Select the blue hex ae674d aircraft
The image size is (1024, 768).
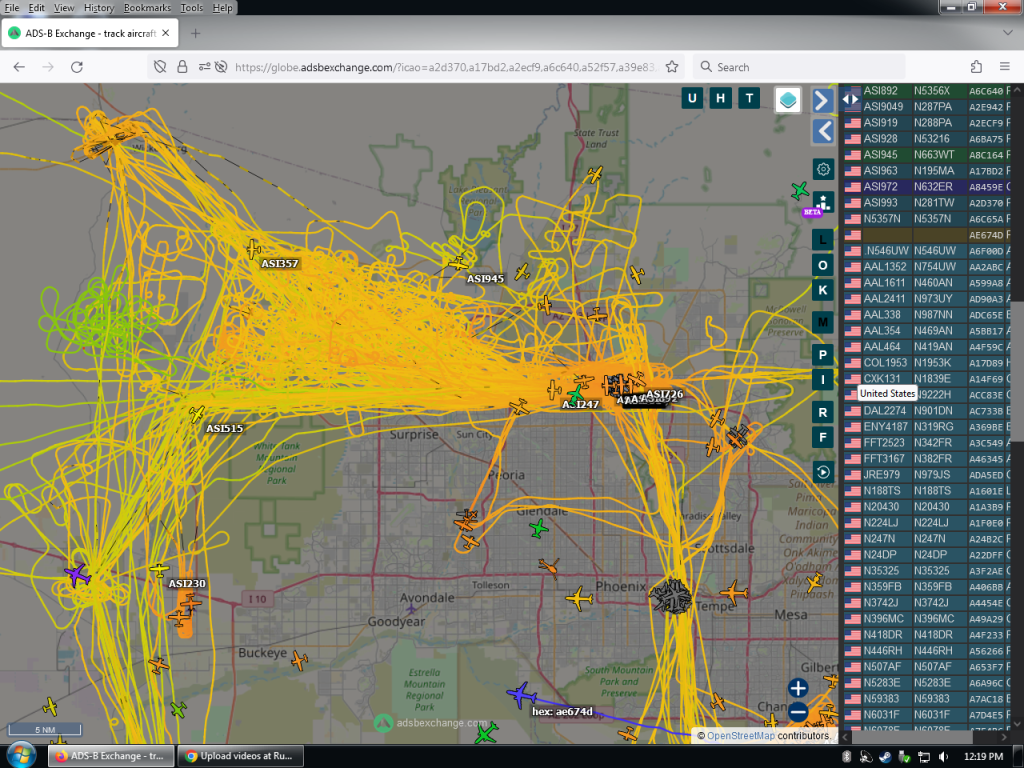coord(521,695)
